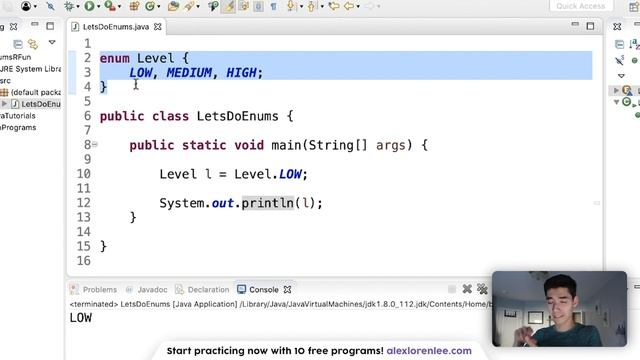Screen dimensions: 640x360
Task: Open the Back history dropdown arrow
Action: (358, 7)
